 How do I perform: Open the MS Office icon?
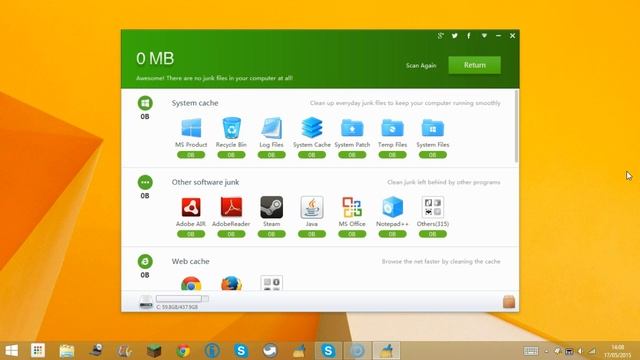click(x=352, y=207)
